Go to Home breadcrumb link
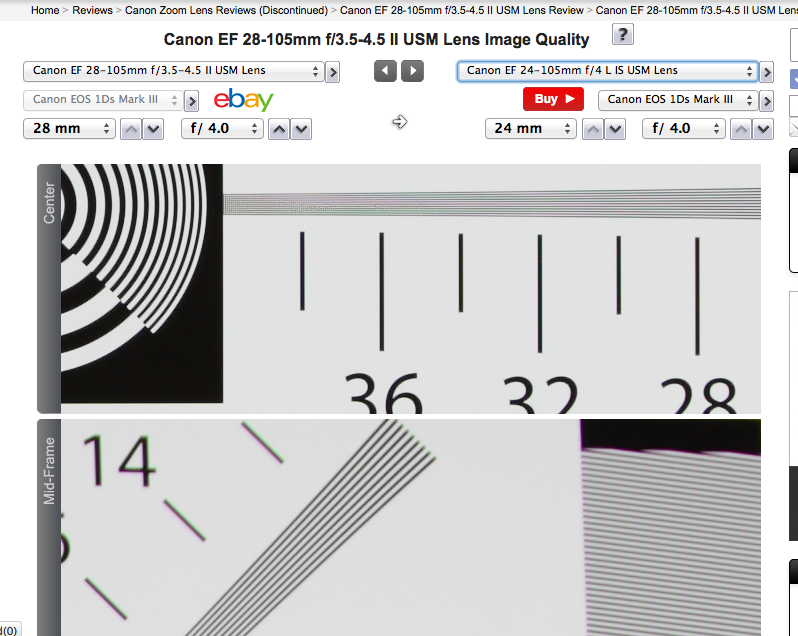This screenshot has width=798, height=636. pyautogui.click(x=45, y=10)
